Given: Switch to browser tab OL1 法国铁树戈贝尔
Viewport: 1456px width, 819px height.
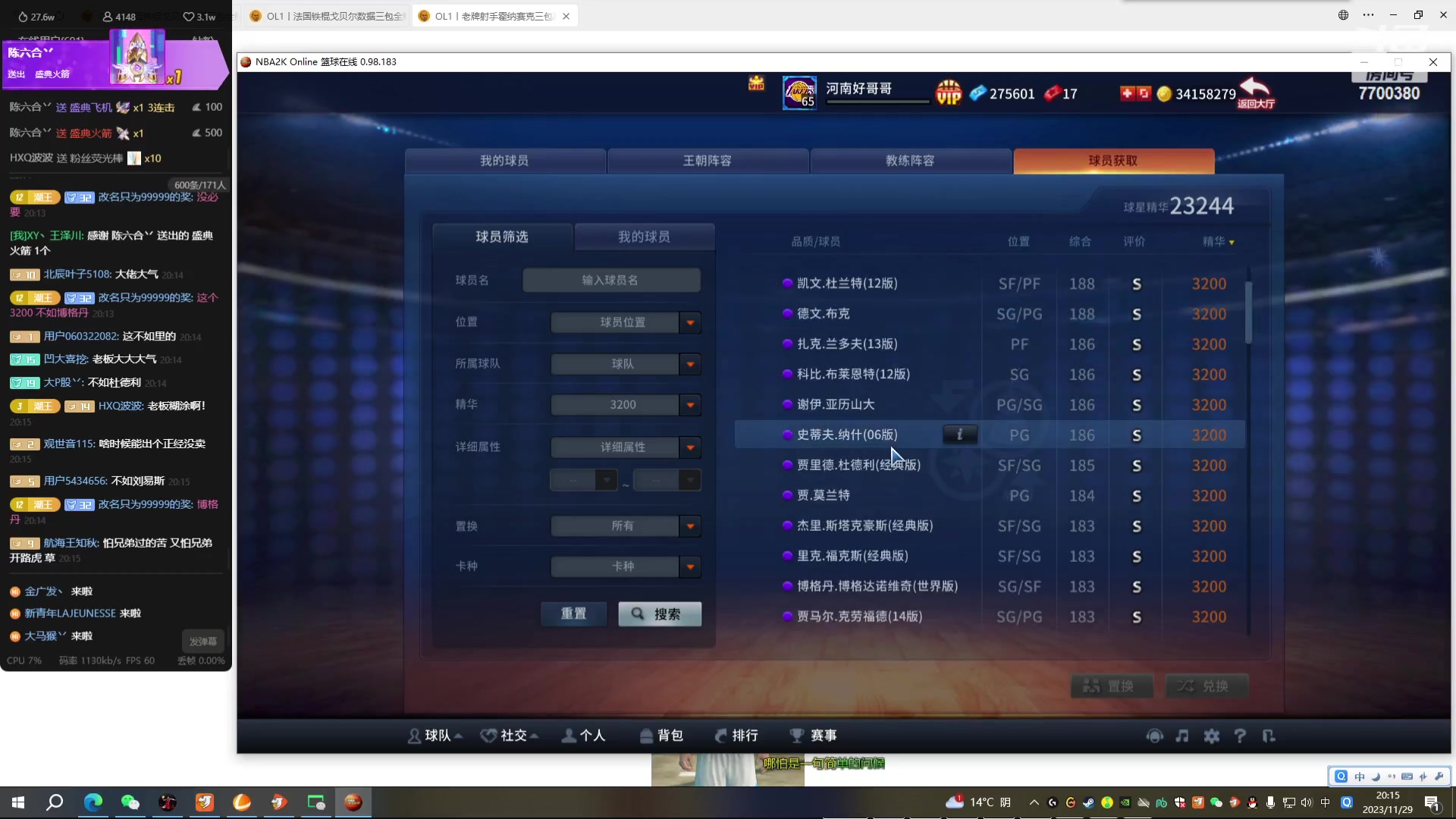Looking at the screenshot, I should click(x=328, y=16).
